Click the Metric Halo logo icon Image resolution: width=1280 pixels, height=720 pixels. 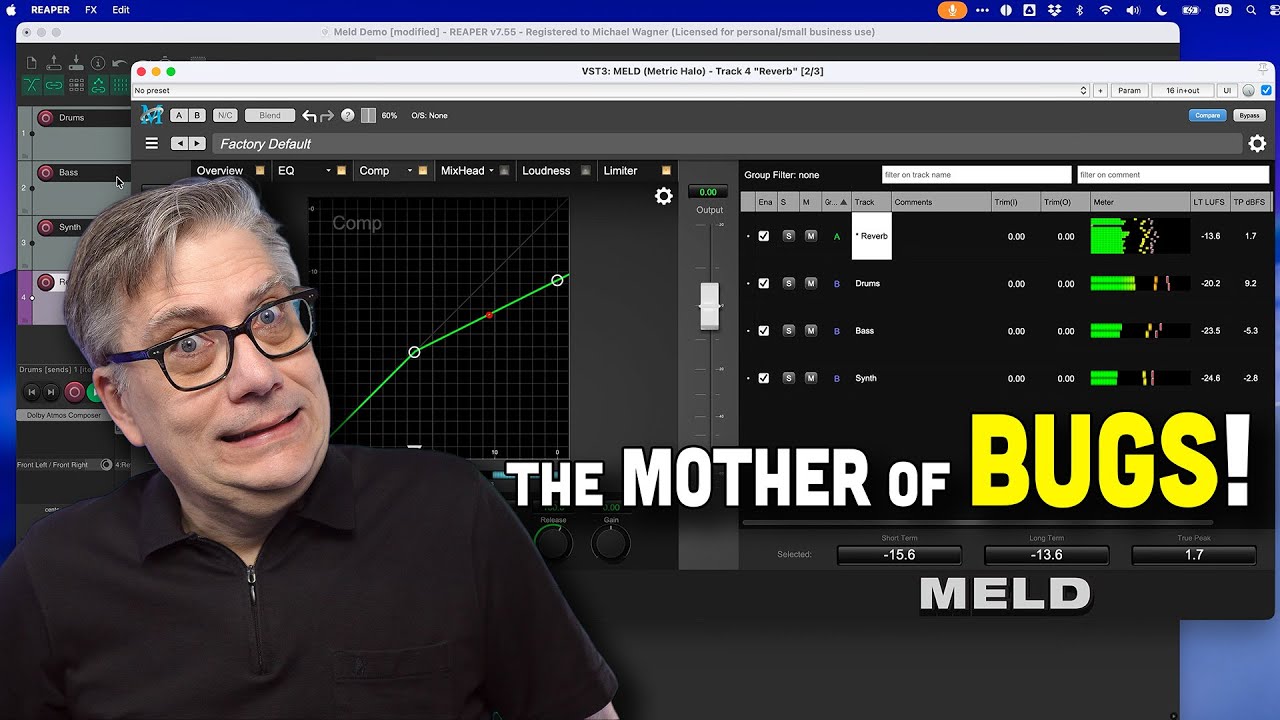coord(152,115)
